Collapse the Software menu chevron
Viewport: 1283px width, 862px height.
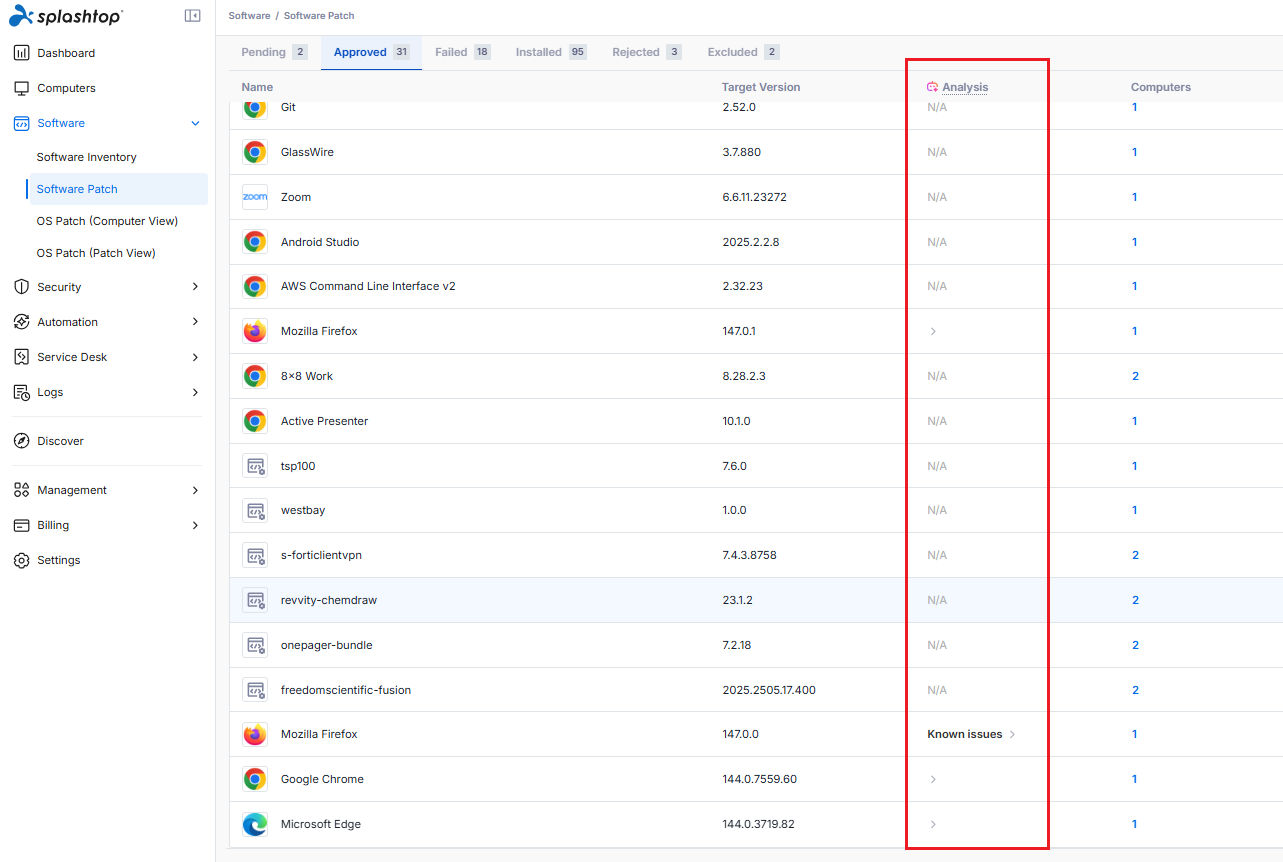pos(195,123)
